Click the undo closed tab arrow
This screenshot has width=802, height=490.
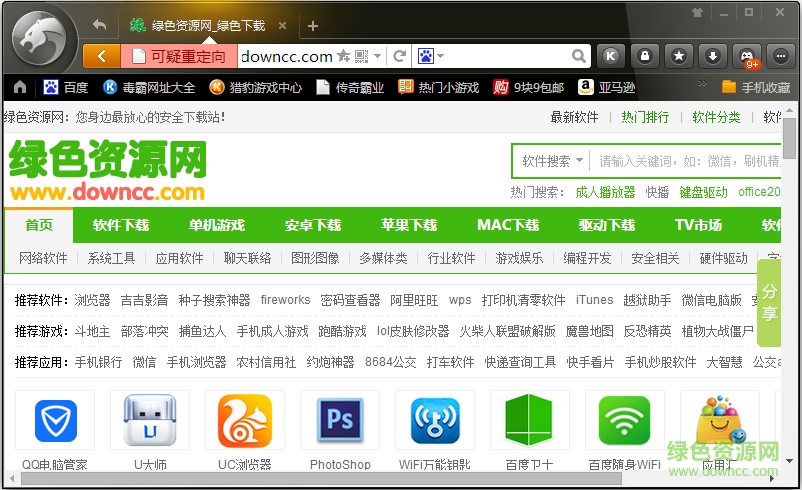point(99,25)
